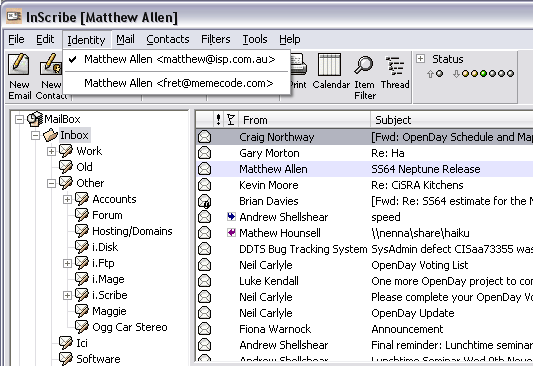Select OpenDay Voting List message
Viewport: 533px width, 366px height.
point(364,265)
